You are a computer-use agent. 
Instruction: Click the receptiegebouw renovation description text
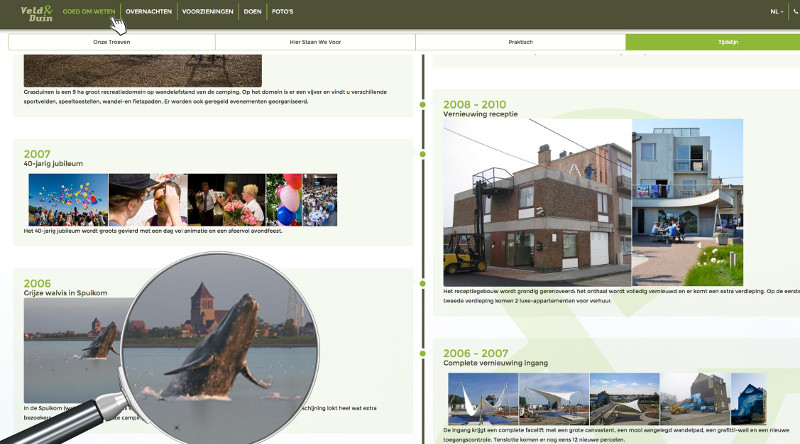(x=621, y=296)
